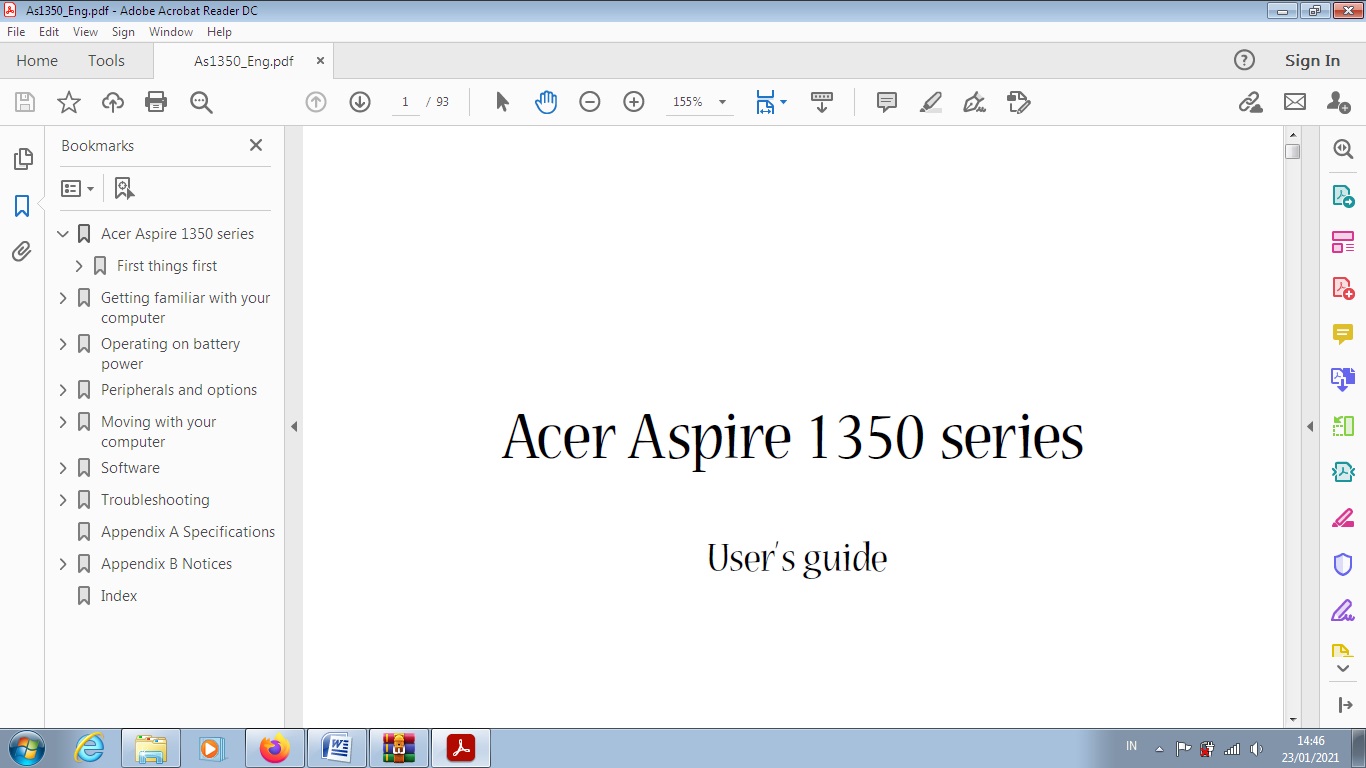Screen dimensions: 1366x768
Task: Expand Operating on battery power bookmark
Action: click(63, 344)
